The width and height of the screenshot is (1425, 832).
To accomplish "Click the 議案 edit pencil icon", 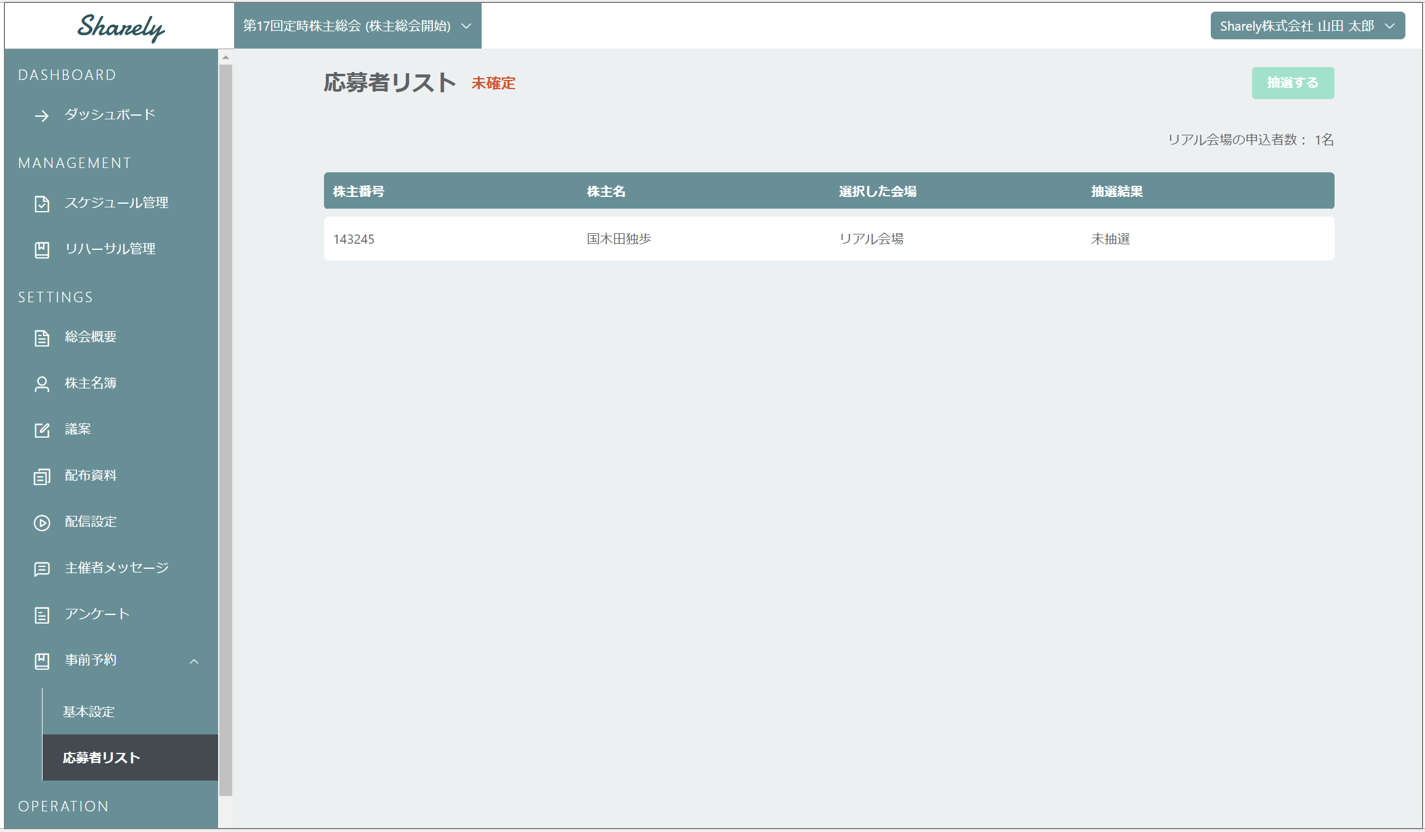I will [x=41, y=430].
